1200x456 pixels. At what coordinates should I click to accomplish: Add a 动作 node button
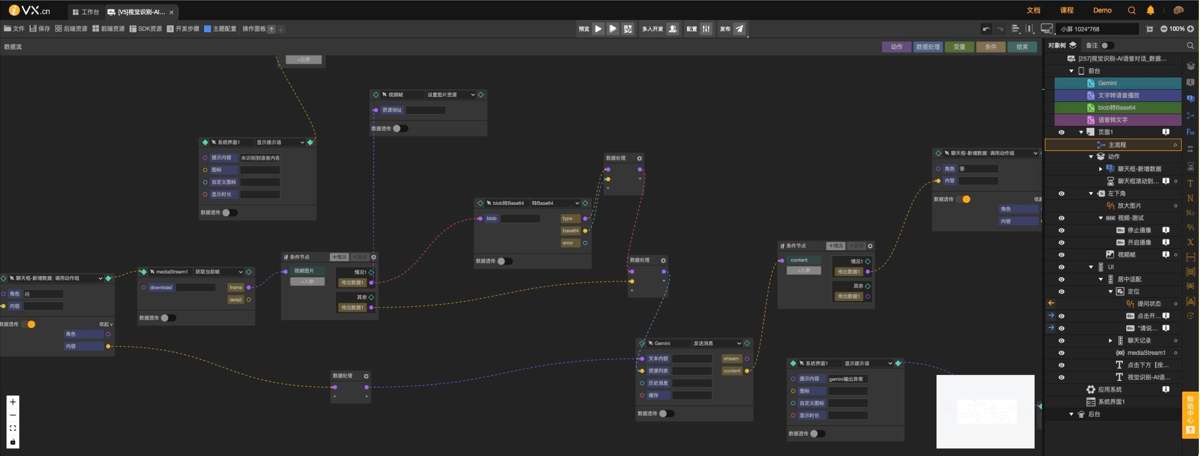point(896,46)
